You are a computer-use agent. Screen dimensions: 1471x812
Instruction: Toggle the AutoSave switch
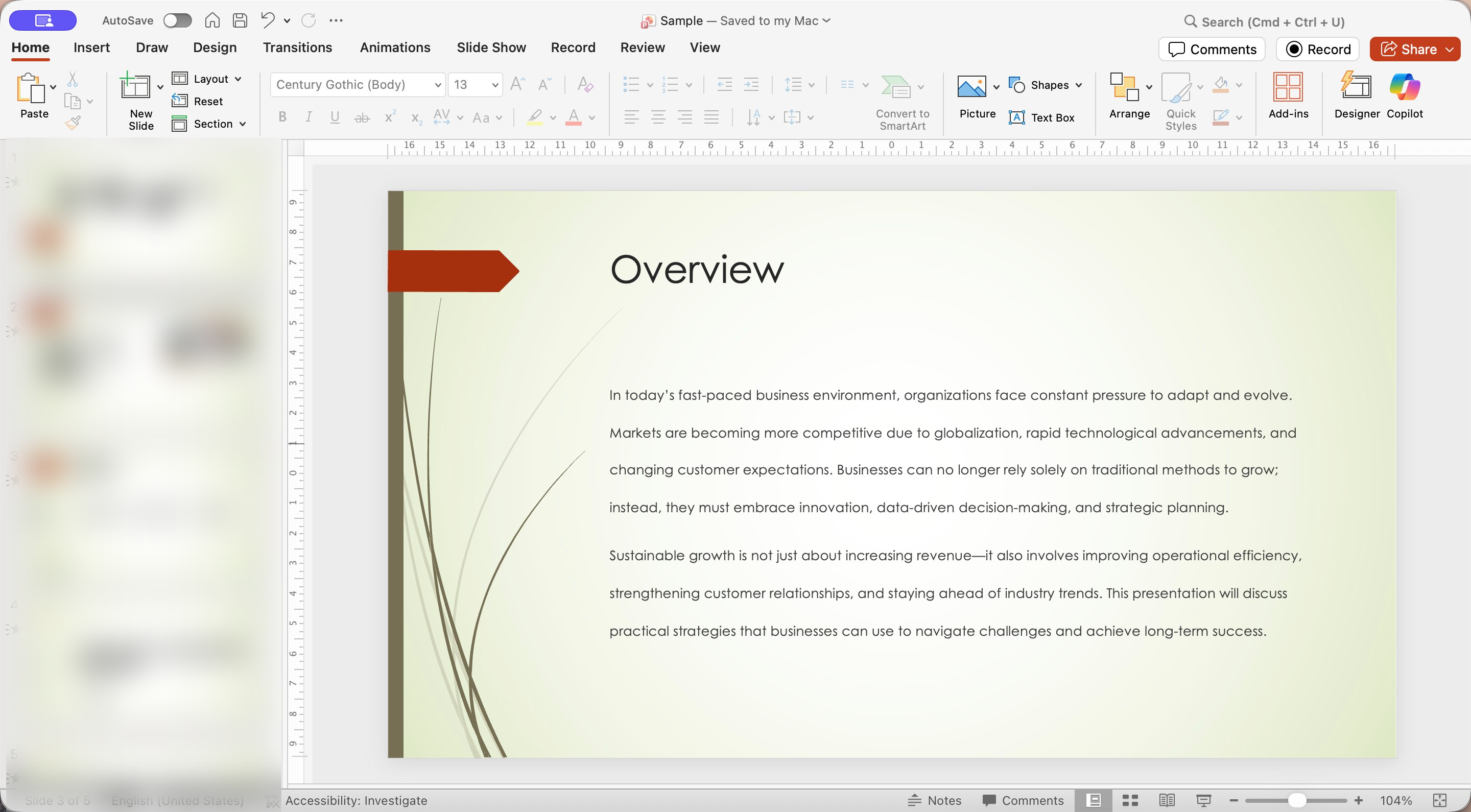point(177,20)
